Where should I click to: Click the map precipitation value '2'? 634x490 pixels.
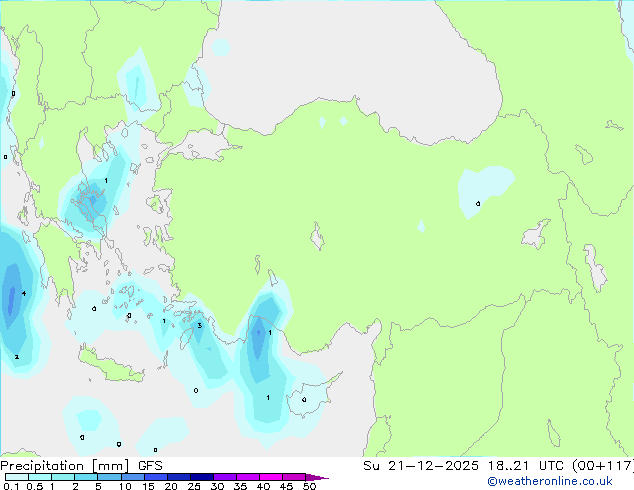tap(17, 357)
